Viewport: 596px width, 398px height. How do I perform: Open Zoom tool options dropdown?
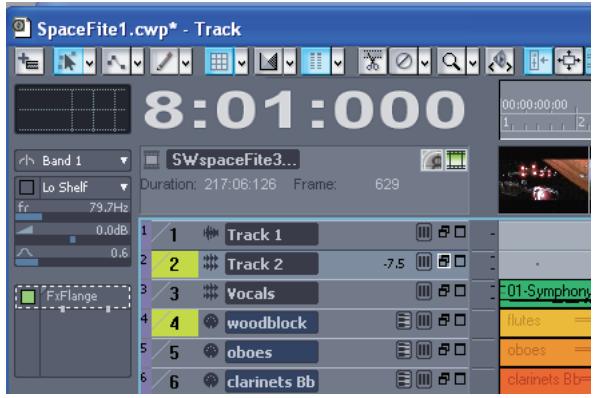pos(472,61)
